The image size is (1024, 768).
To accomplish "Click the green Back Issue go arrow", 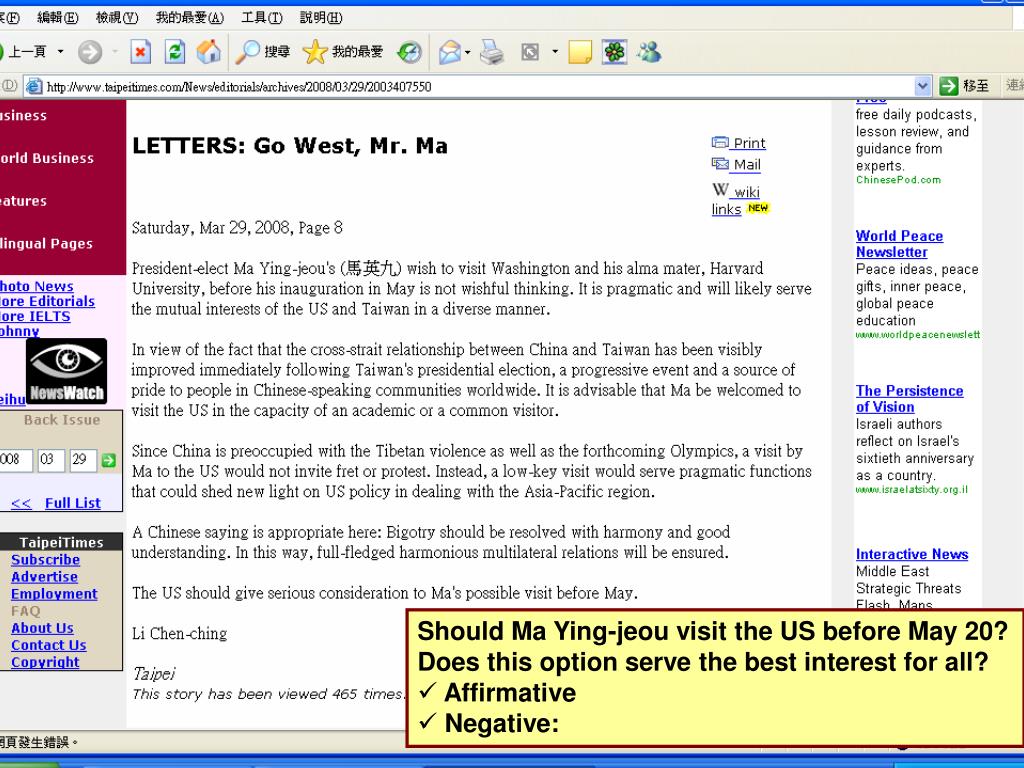I will point(108,460).
